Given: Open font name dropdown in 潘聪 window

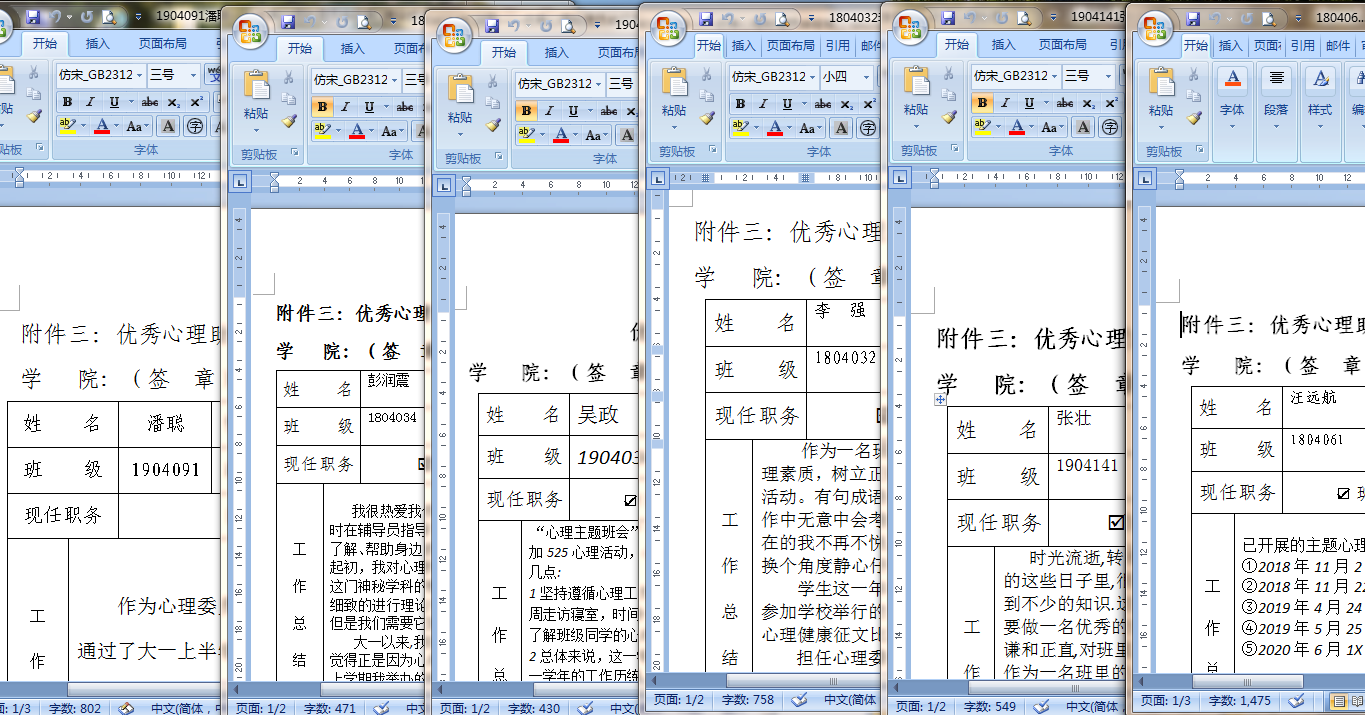Looking at the screenshot, I should [139, 75].
